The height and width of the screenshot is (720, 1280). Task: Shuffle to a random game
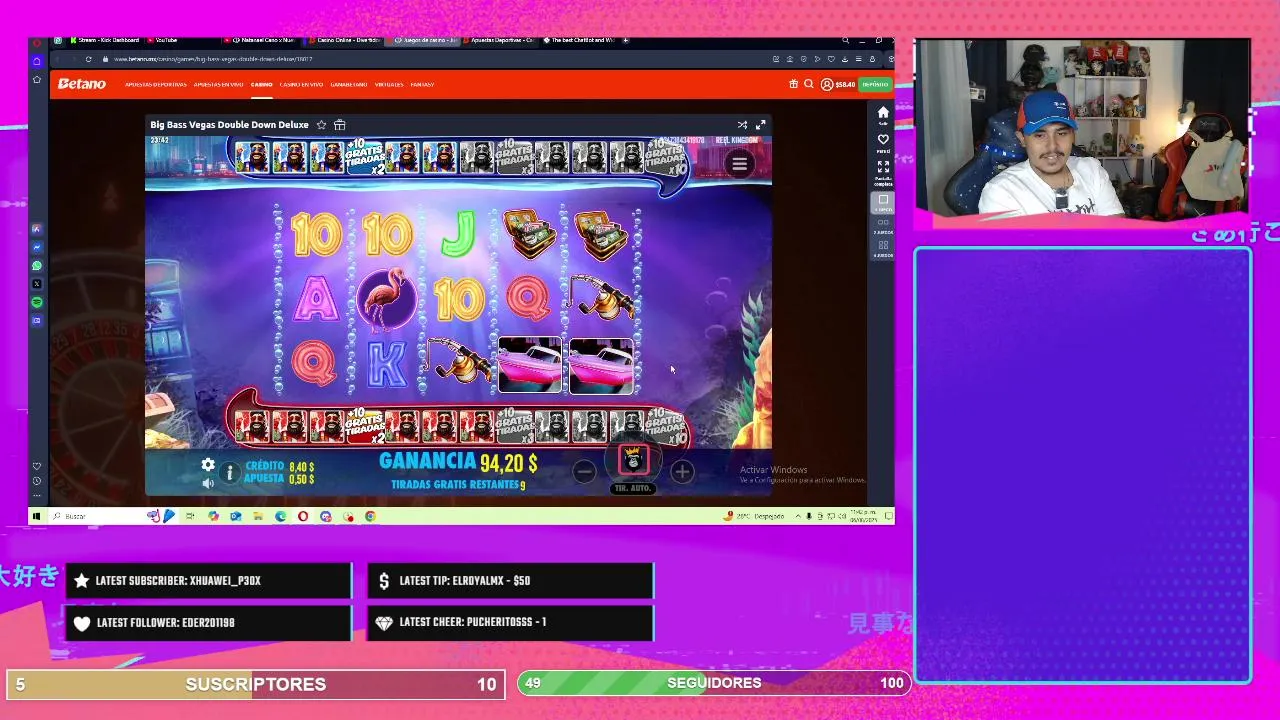pos(742,125)
